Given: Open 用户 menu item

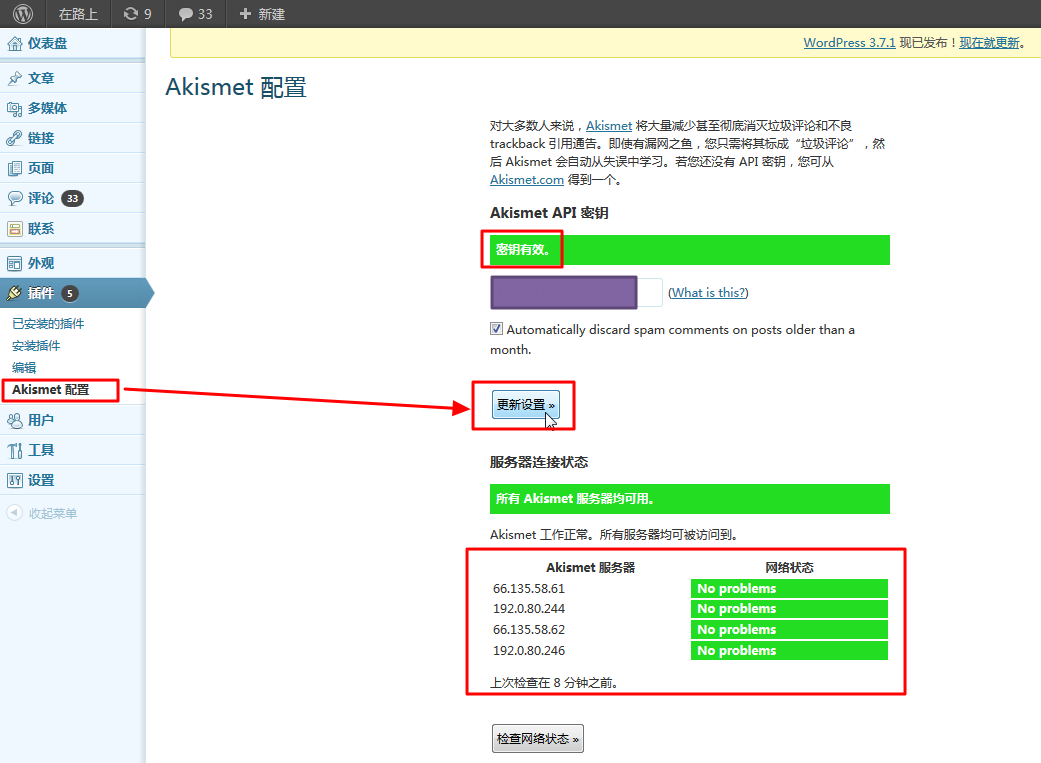Looking at the screenshot, I should click(73, 420).
